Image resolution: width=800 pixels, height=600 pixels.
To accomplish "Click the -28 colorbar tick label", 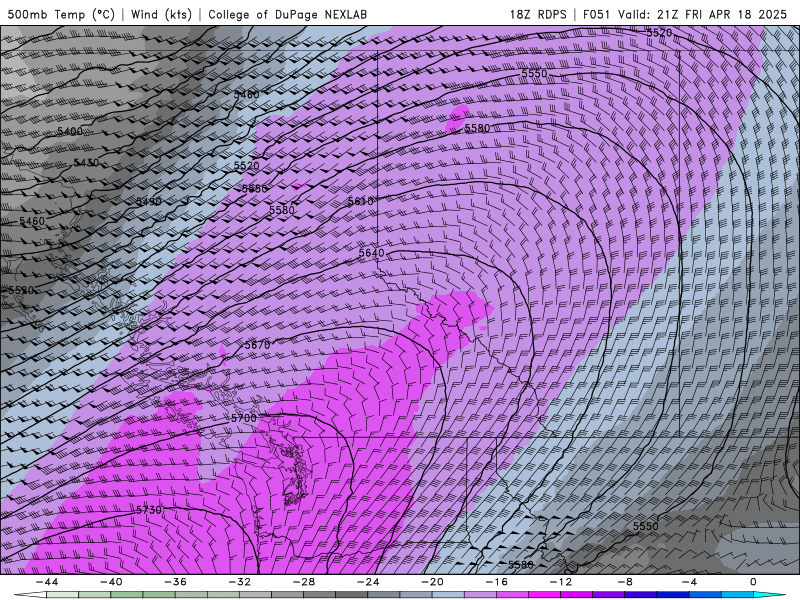I will [x=304, y=582].
